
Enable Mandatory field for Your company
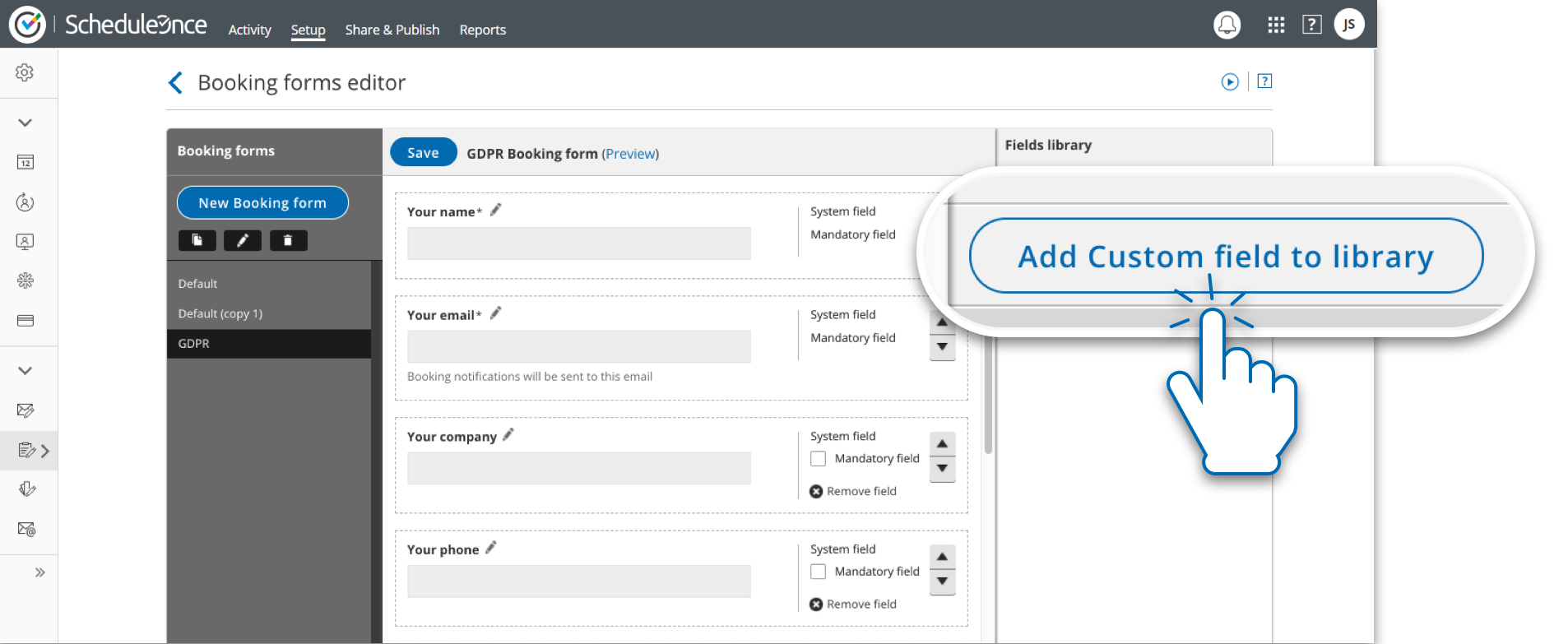[819, 459]
